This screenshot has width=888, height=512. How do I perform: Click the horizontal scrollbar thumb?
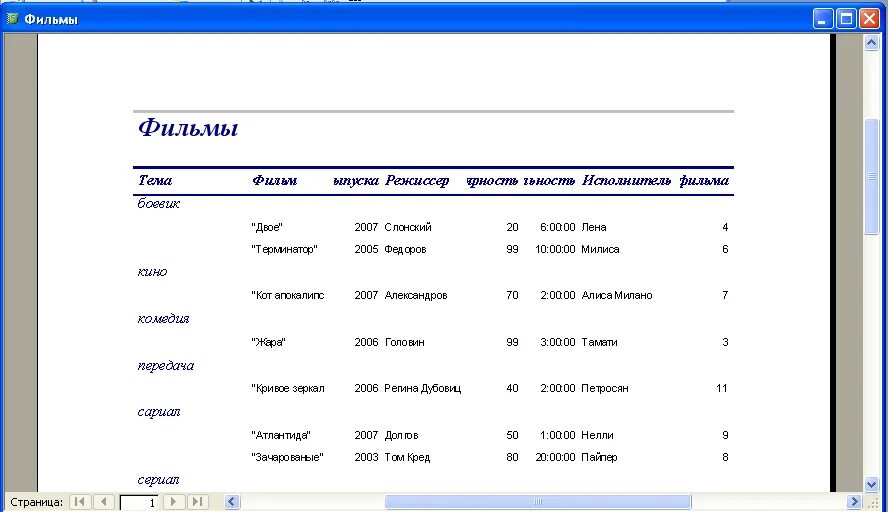point(538,502)
